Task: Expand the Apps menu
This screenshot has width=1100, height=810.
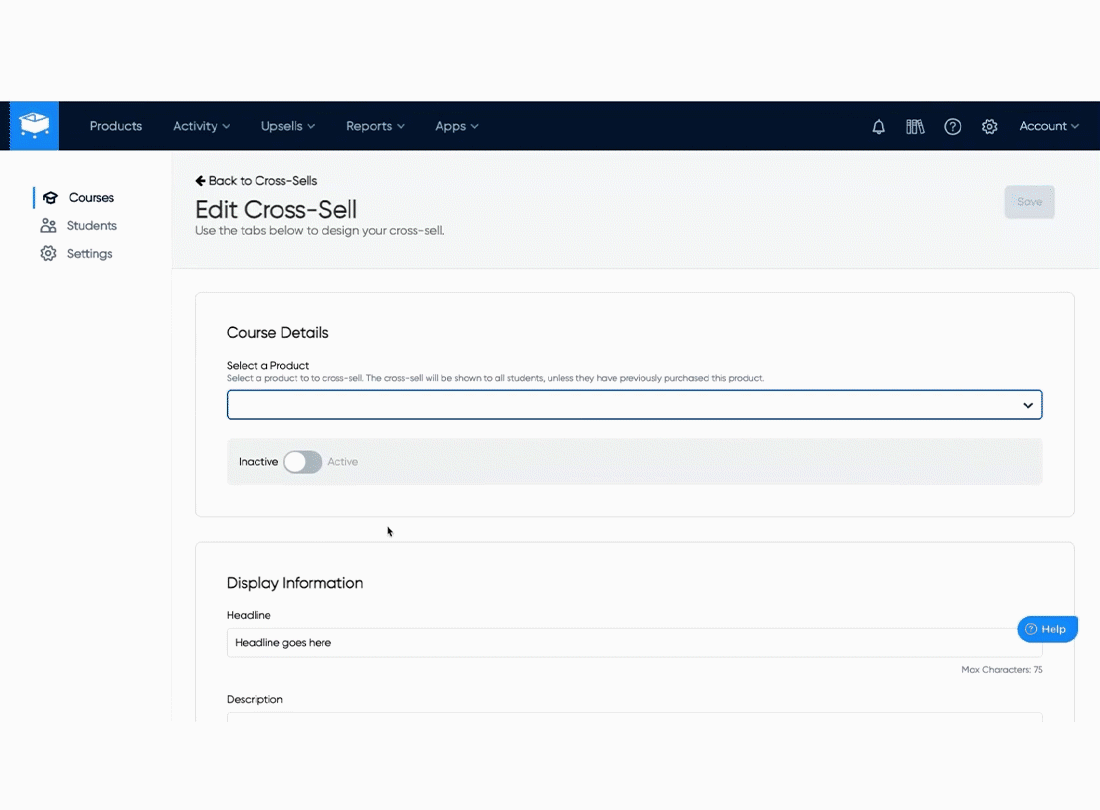Action: coord(457,126)
